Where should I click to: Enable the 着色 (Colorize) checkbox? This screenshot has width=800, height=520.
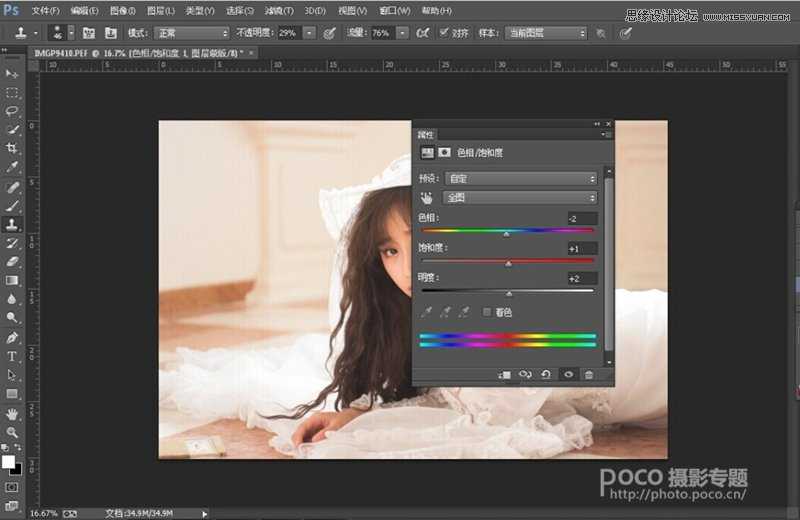coord(487,312)
